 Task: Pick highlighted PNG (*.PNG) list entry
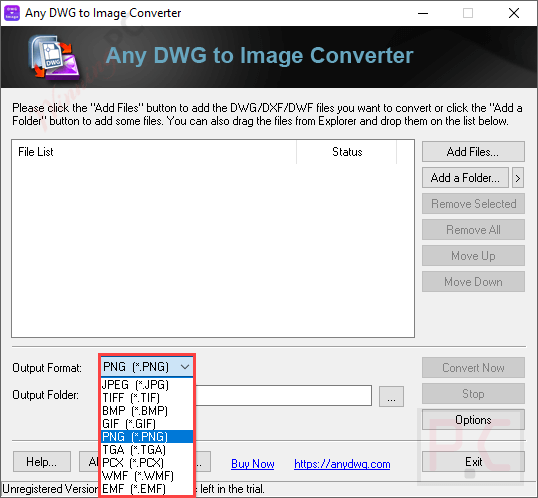[147, 437]
